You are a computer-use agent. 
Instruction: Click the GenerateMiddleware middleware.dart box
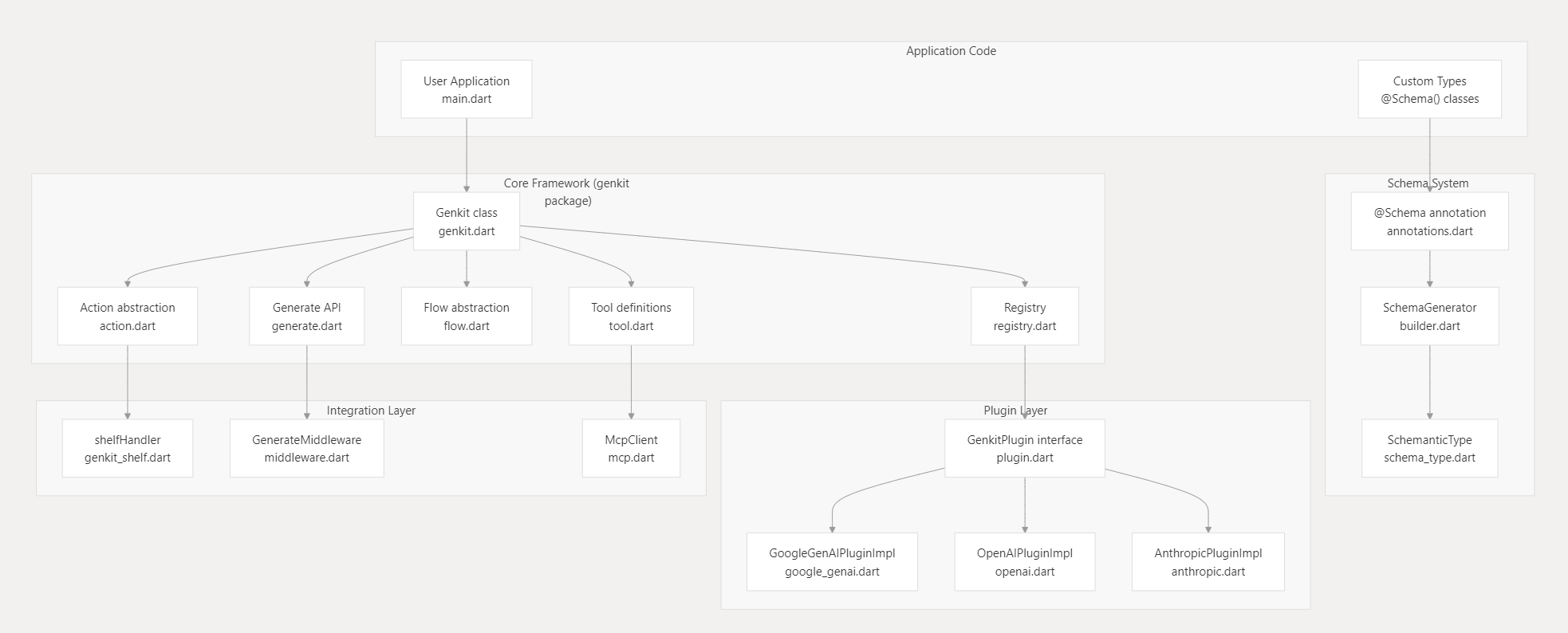tap(306, 448)
